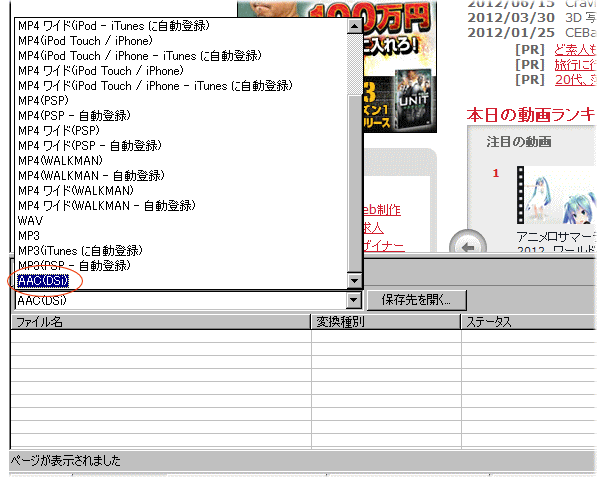Click the 注目の動画 heading
Image resolution: width=597 pixels, height=477 pixels.
(x=519, y=142)
